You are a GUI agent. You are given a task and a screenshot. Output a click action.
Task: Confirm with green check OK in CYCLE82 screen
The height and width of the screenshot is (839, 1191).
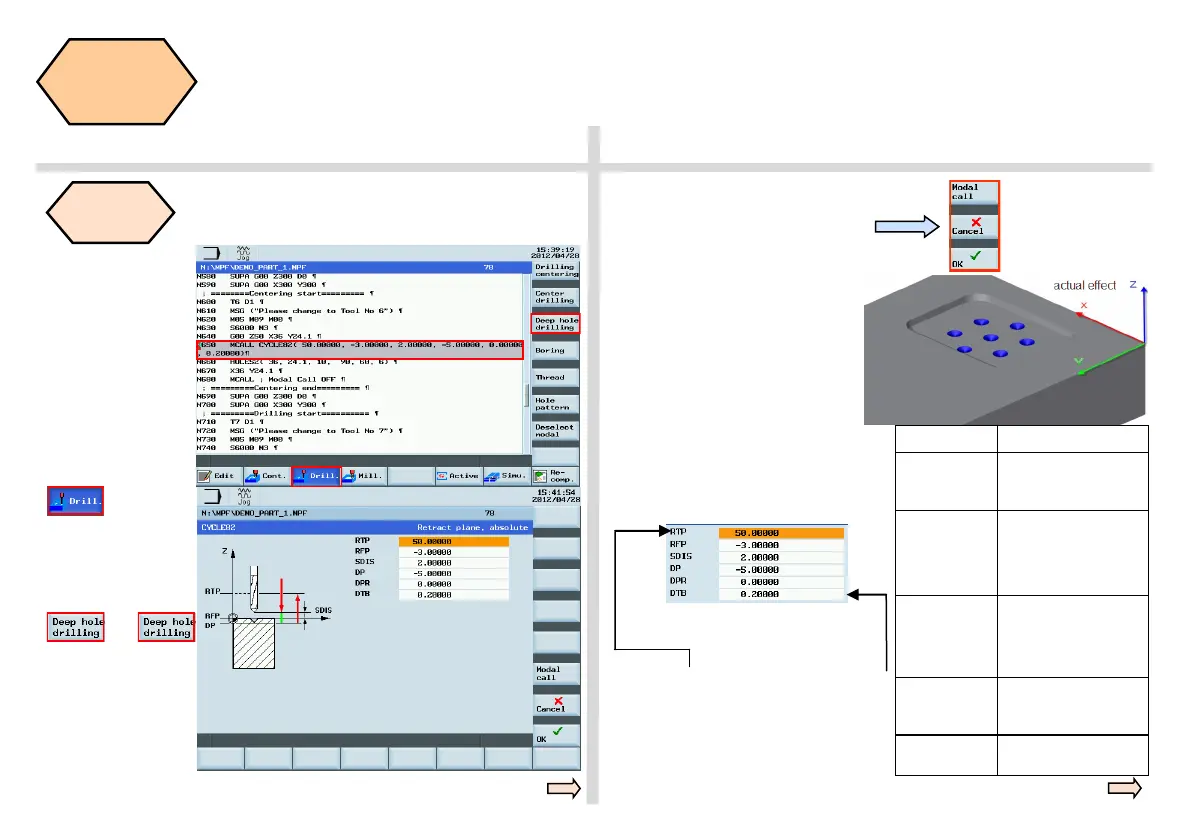pyautogui.click(x=557, y=735)
